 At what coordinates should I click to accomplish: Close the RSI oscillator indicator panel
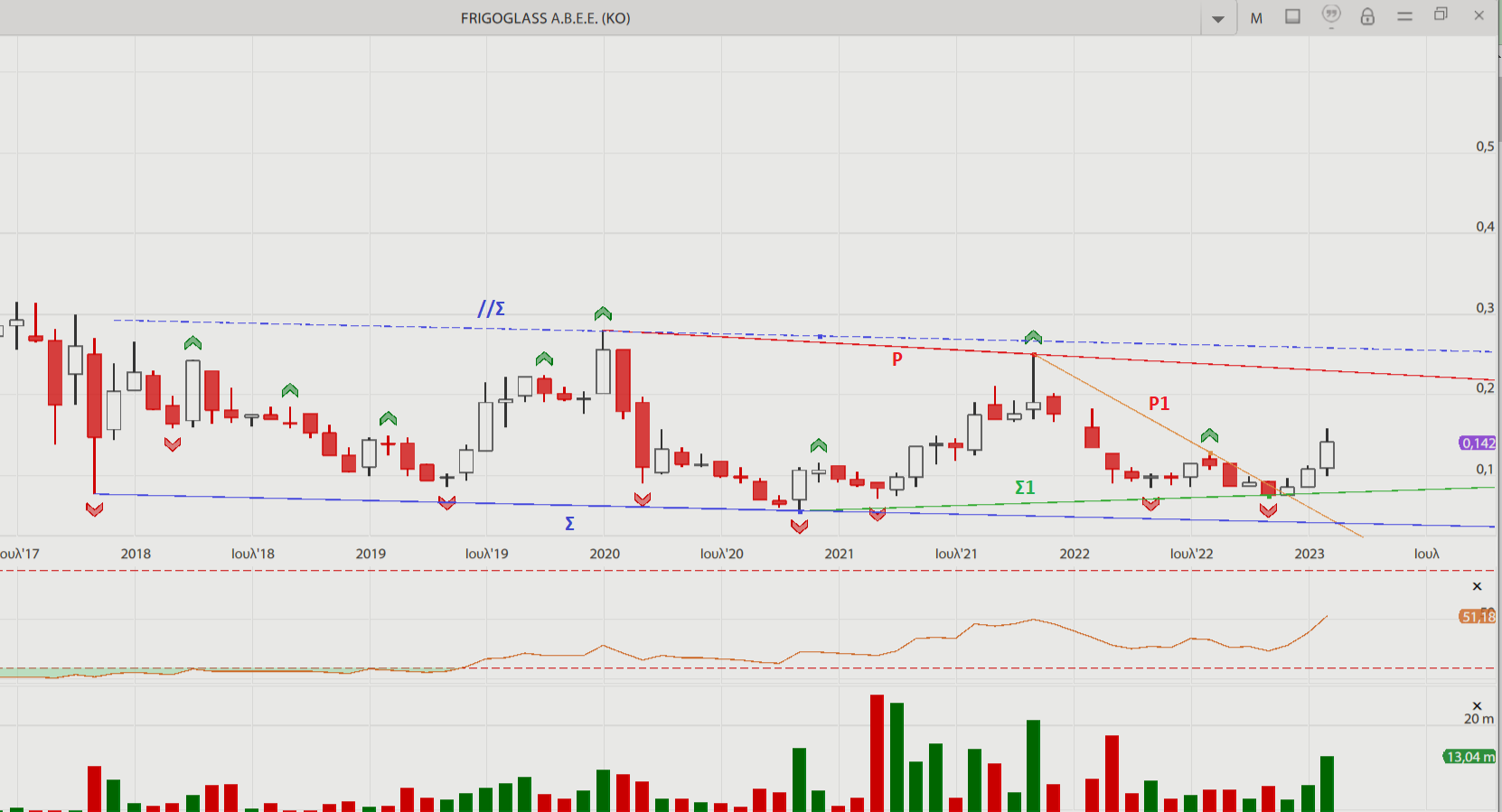click(1478, 587)
